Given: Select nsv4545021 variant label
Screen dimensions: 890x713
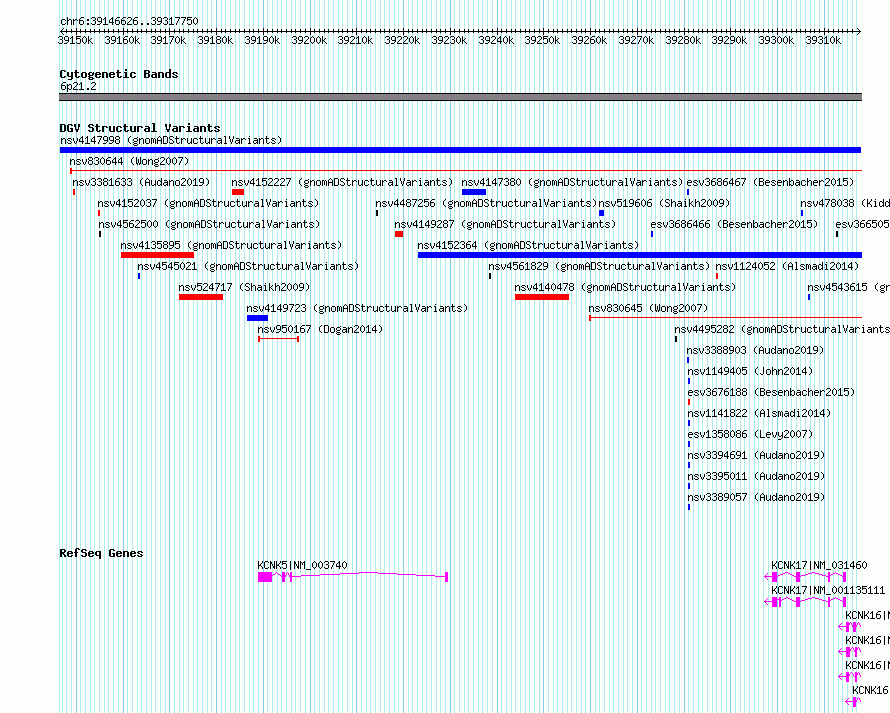Looking at the screenshot, I should tap(248, 266).
